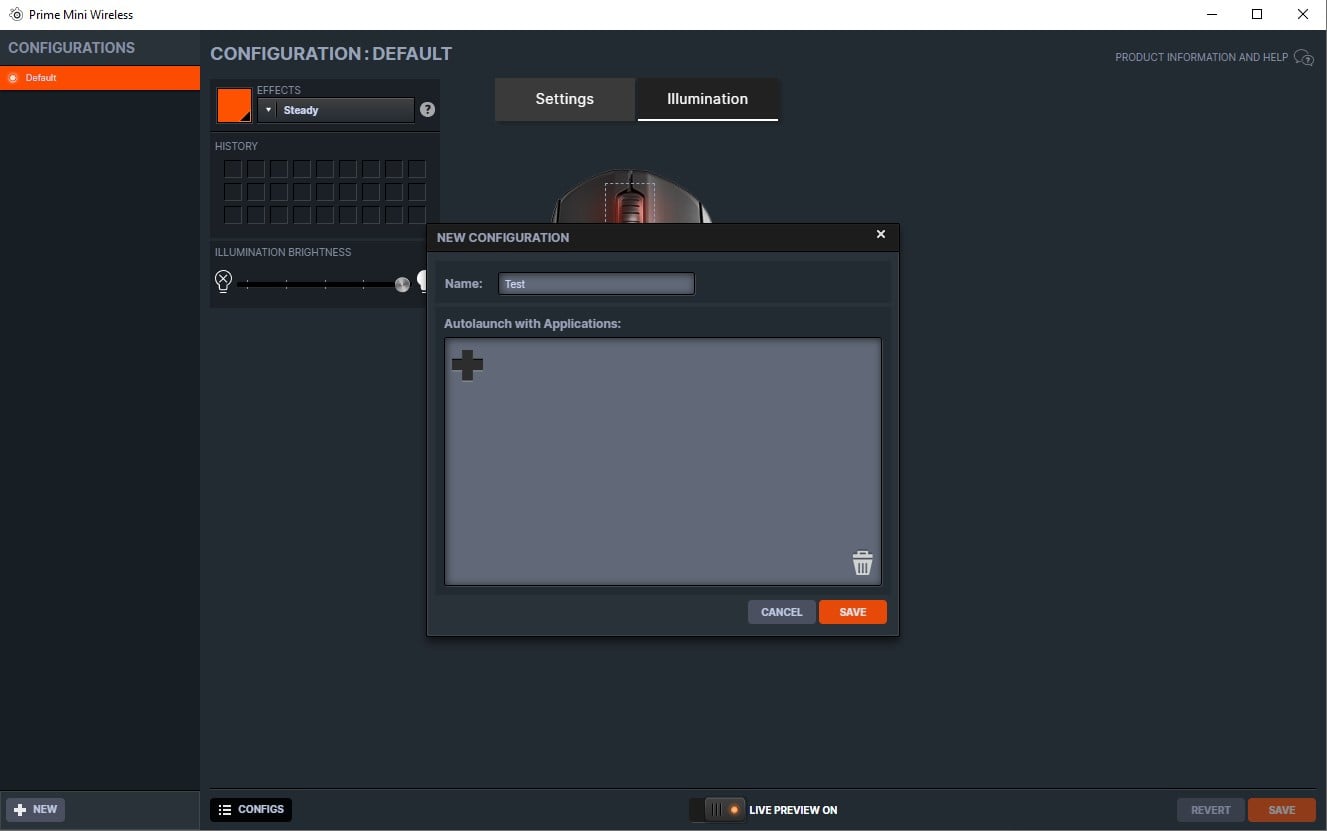The width and height of the screenshot is (1327, 831).
Task: Open Product Information and Help chat icon
Action: (1303, 58)
